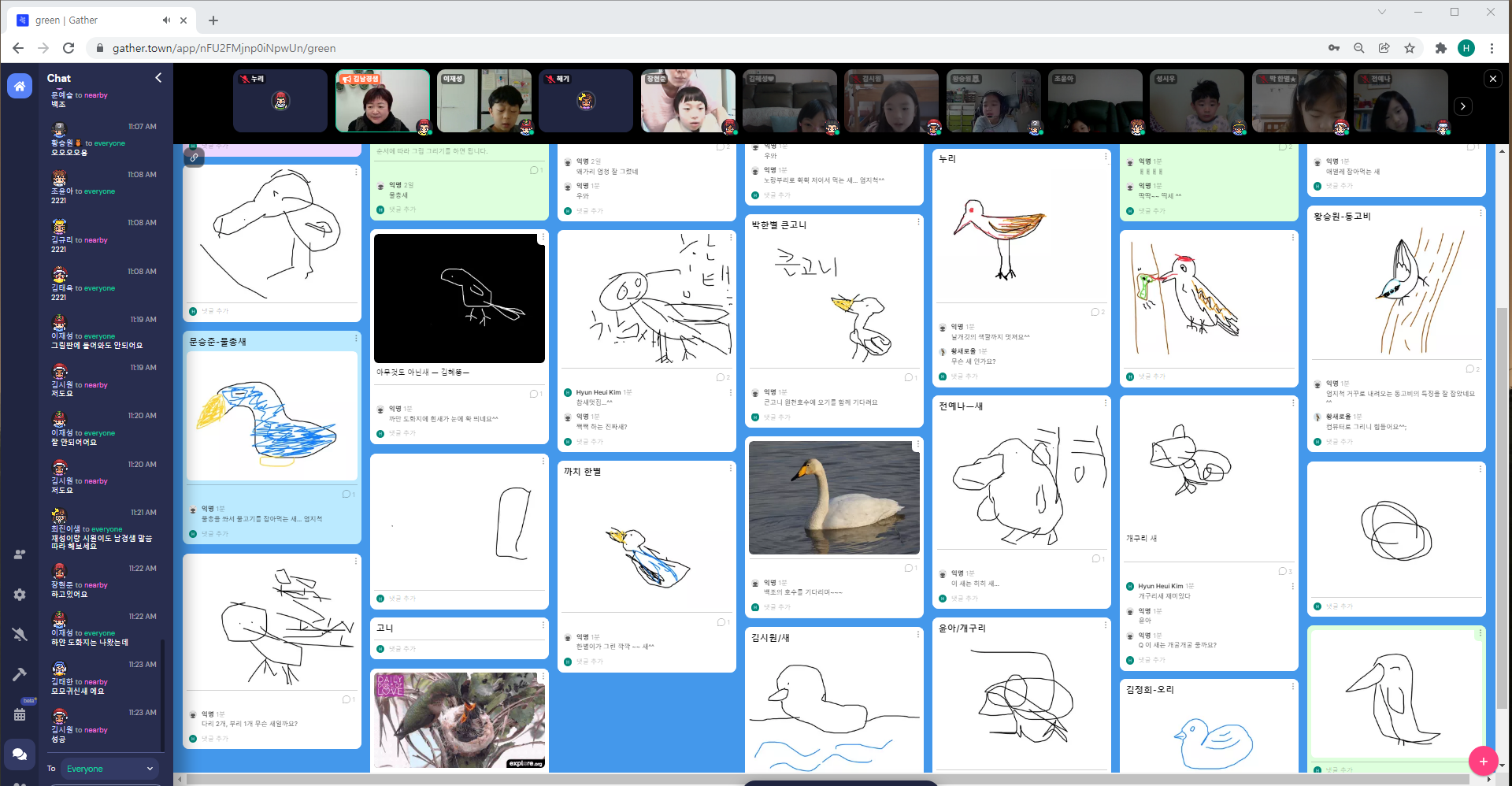The height and width of the screenshot is (786, 1512).
Task: Click the chat panel scrollbar
Action: (x=162, y=695)
